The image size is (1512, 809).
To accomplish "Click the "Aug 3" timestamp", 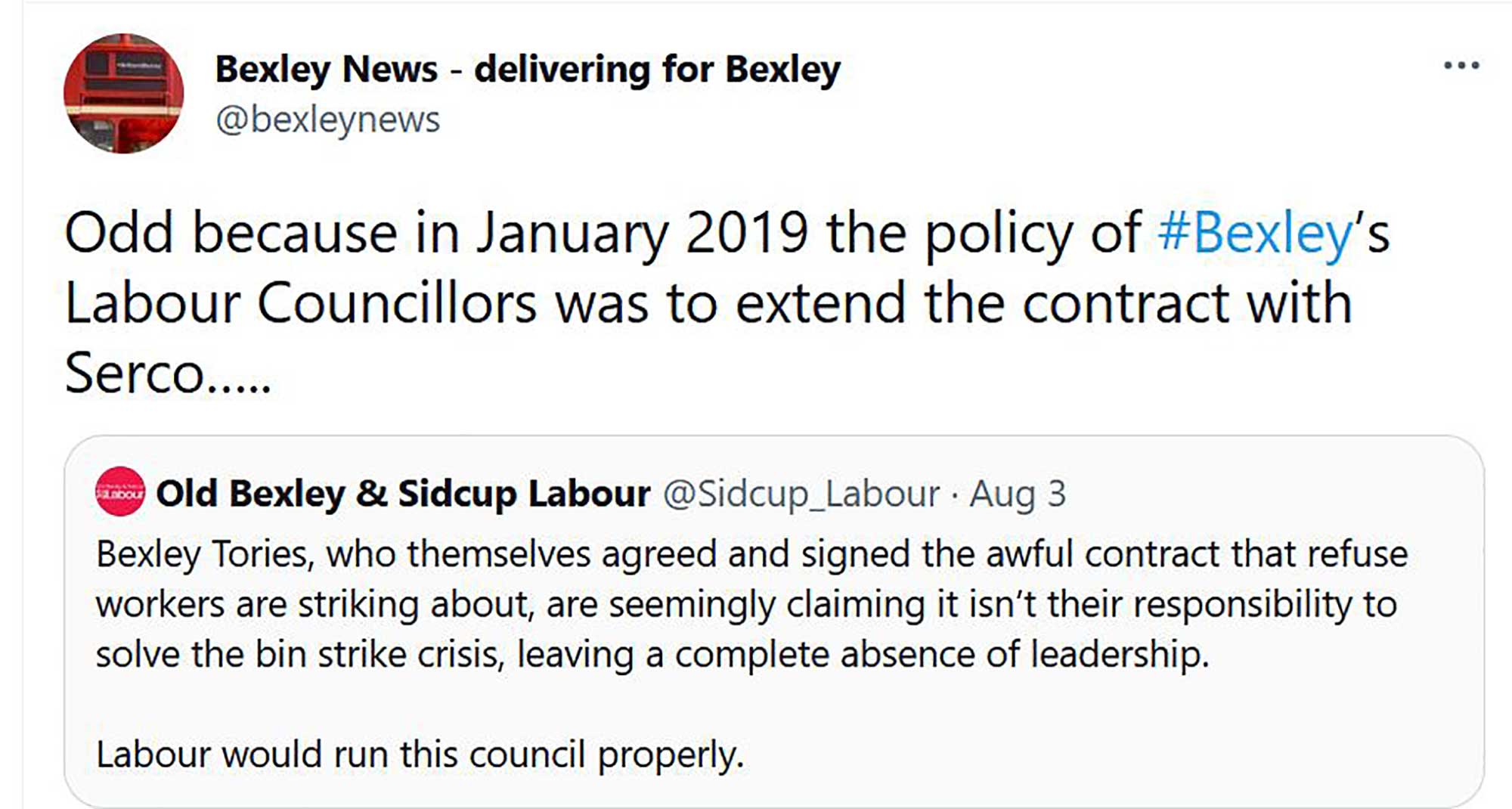I will click(1018, 494).
